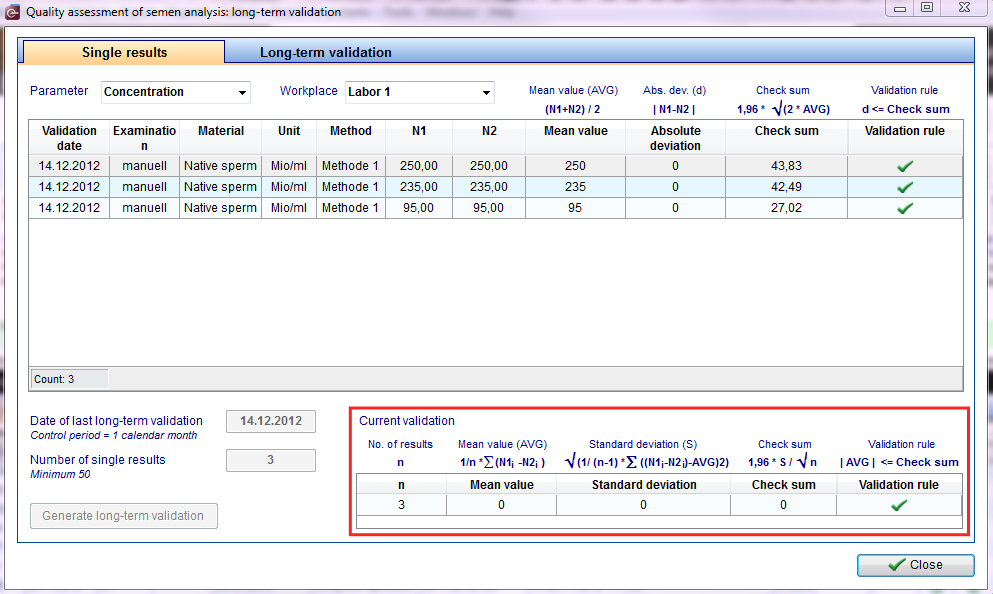The image size is (993, 594).
Task: Select N1 cell 250,00
Action: tap(419, 166)
